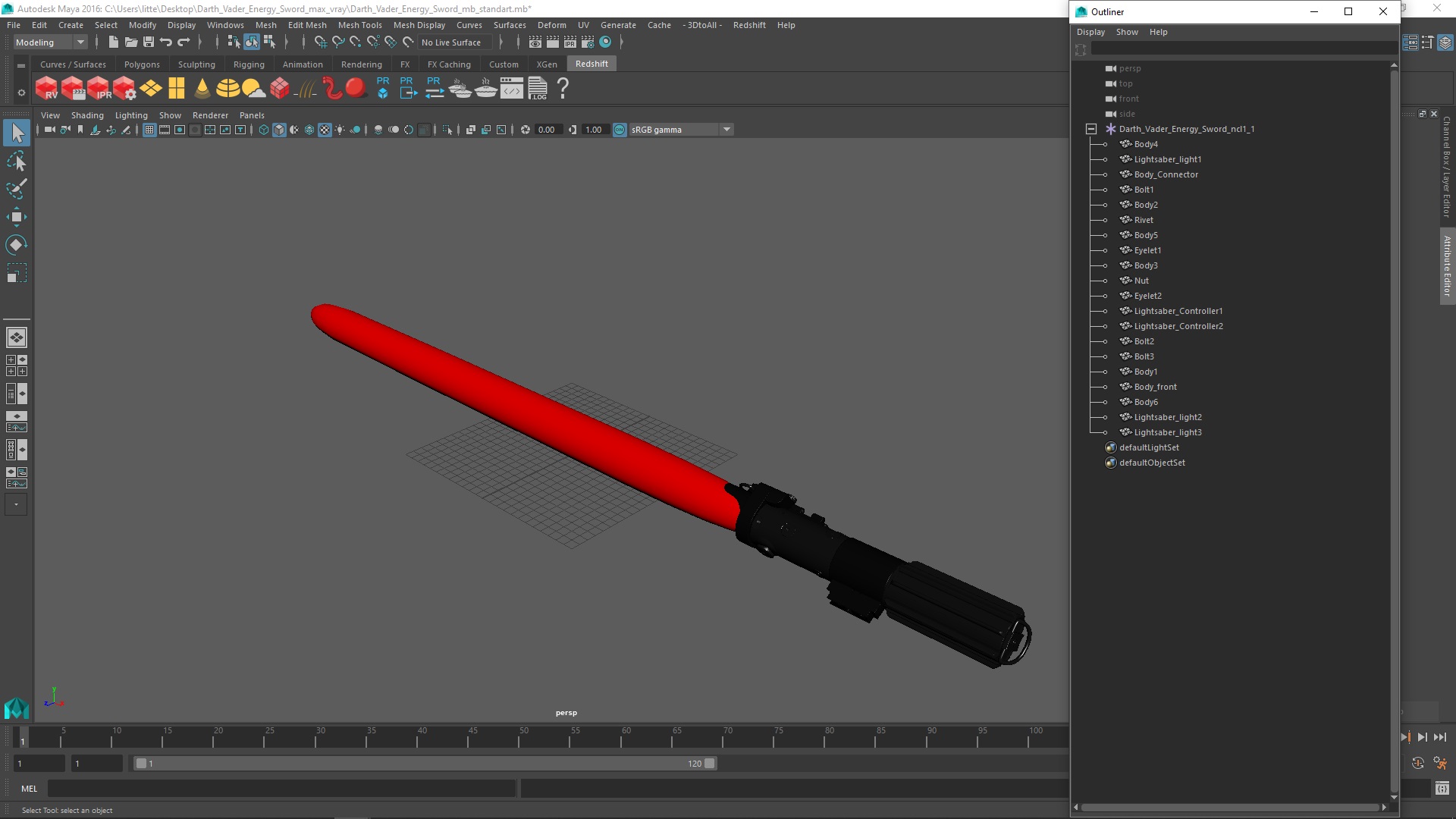1456x819 pixels.
Task: Activate the Scale tool in toolbox
Action: [16, 272]
